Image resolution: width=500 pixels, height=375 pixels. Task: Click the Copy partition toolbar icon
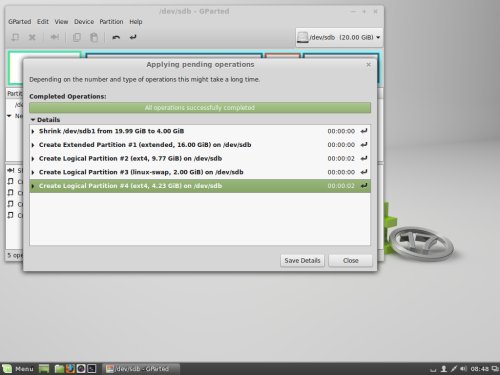tap(77, 37)
